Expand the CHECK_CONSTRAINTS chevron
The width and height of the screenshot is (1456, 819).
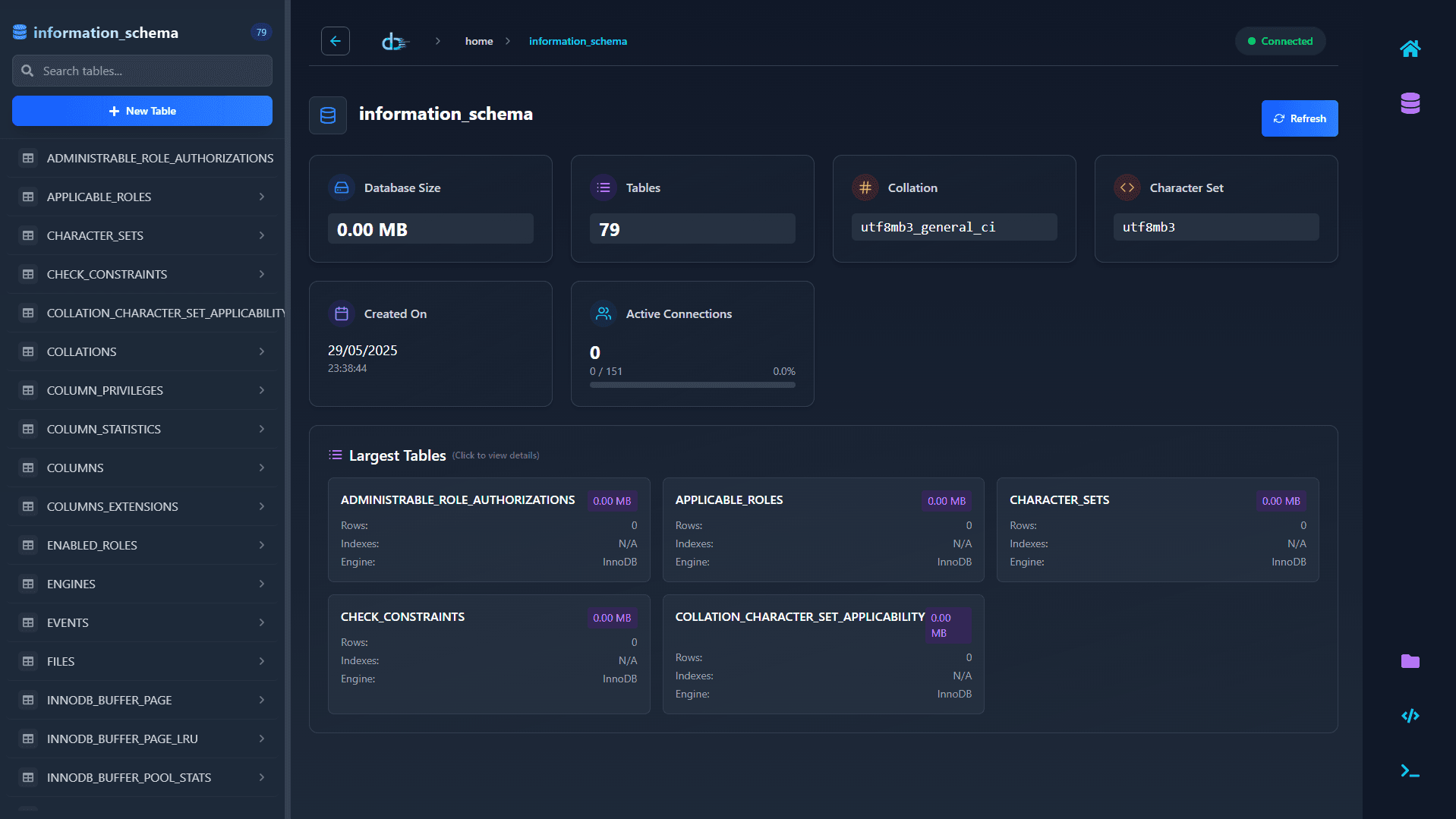[262, 274]
